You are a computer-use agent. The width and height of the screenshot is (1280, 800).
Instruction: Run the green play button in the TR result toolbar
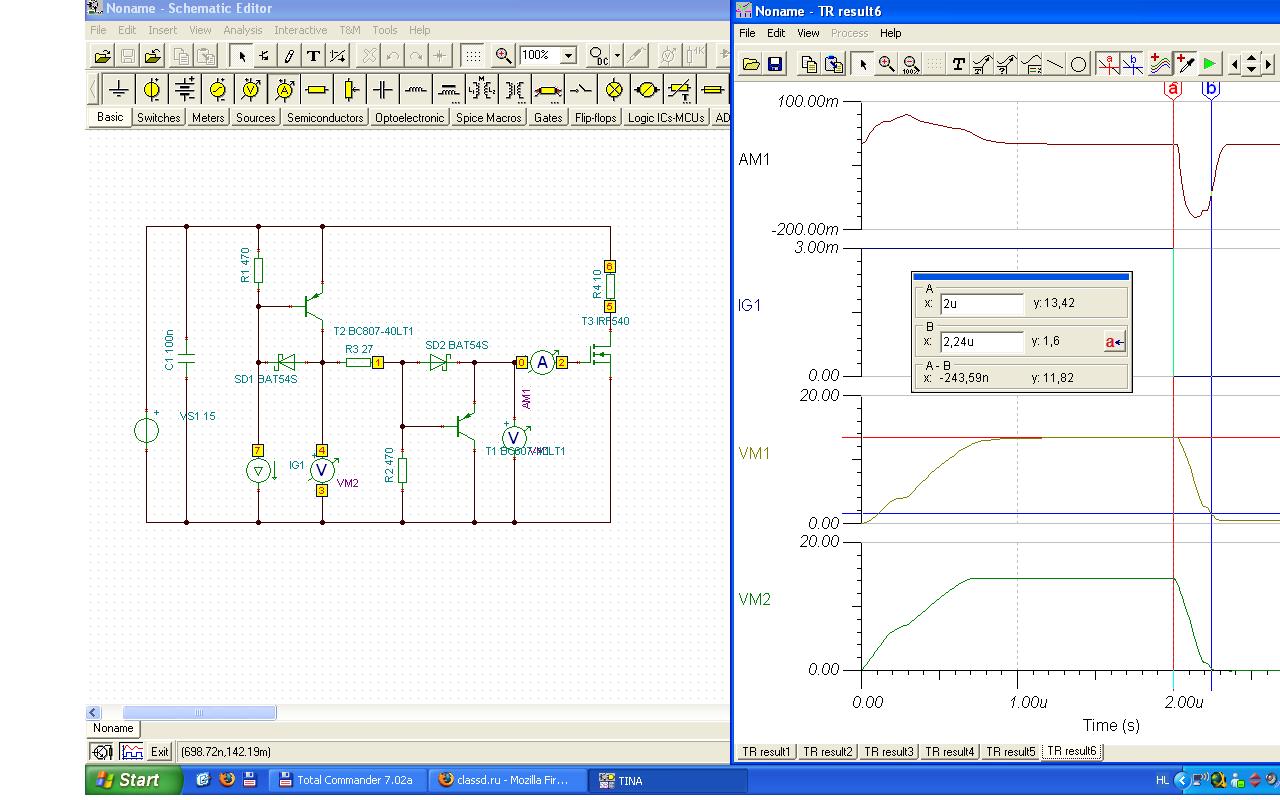pyautogui.click(x=1210, y=65)
